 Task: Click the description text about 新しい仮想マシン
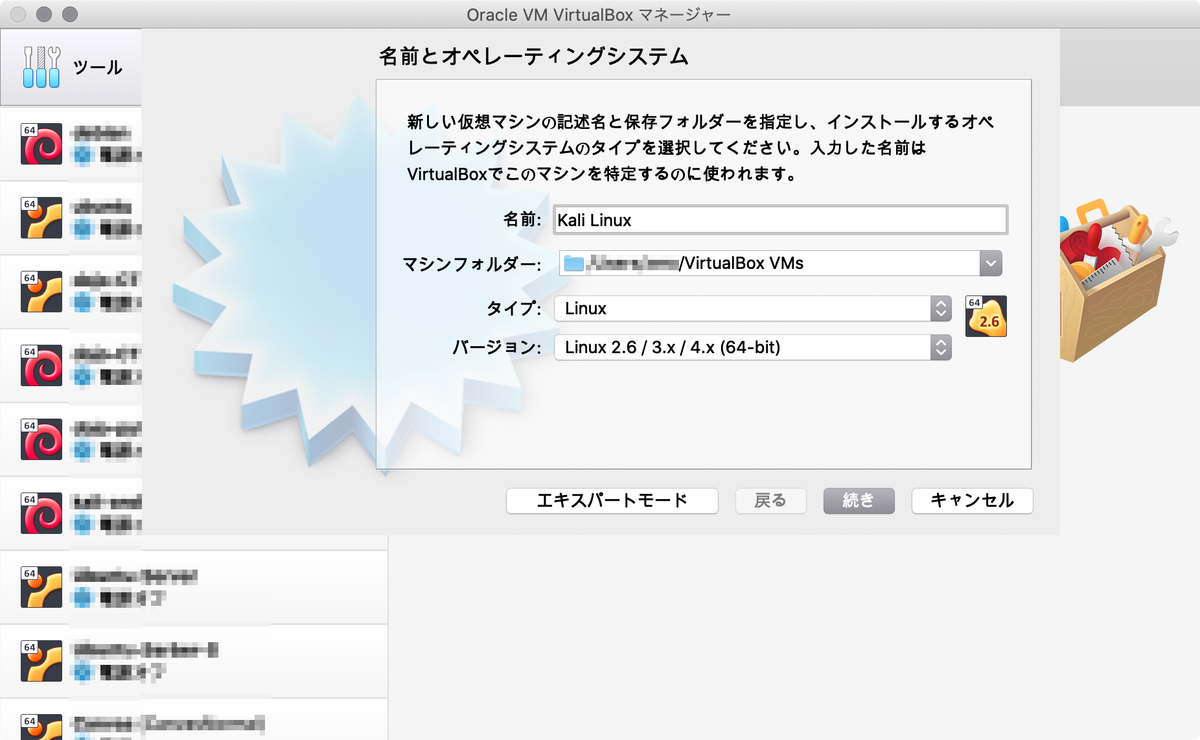coord(700,148)
